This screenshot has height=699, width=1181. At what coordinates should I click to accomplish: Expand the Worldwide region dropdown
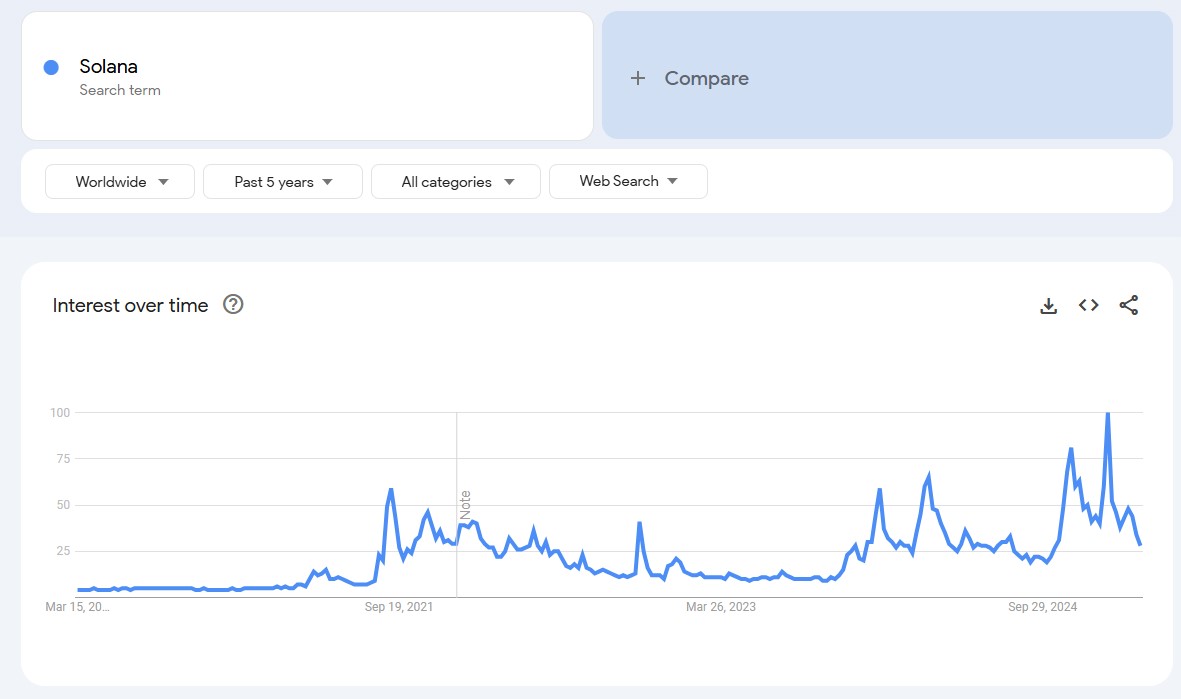(120, 182)
